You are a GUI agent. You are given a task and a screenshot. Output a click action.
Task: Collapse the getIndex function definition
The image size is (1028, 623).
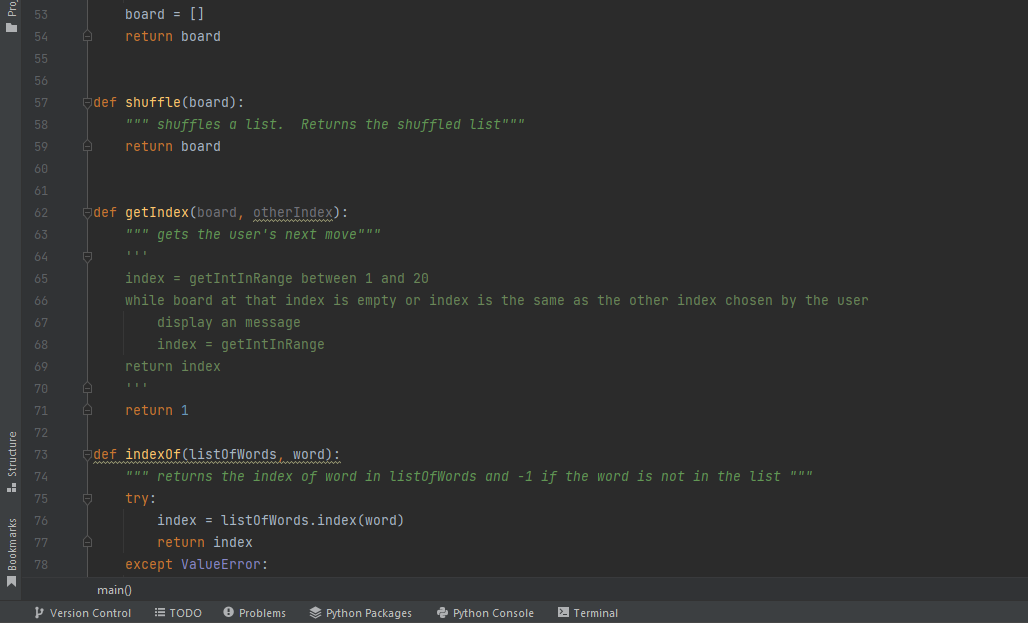(x=87, y=212)
